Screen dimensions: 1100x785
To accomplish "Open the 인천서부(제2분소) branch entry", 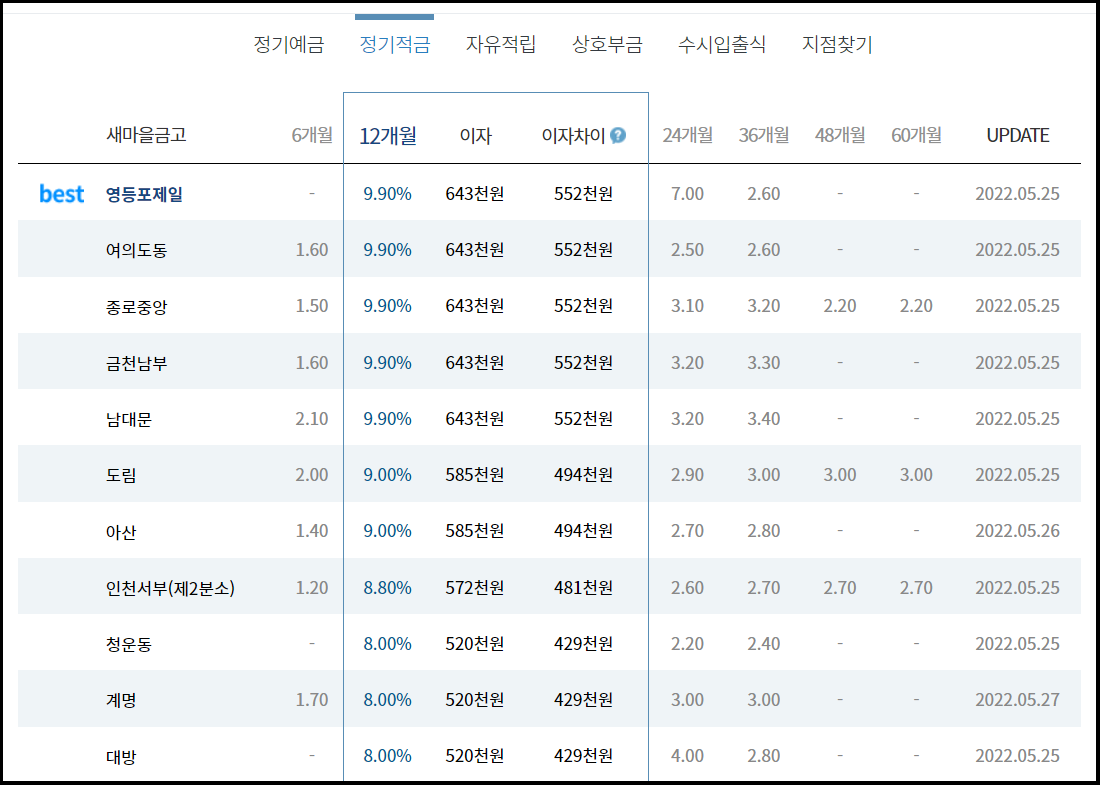I will pos(170,588).
